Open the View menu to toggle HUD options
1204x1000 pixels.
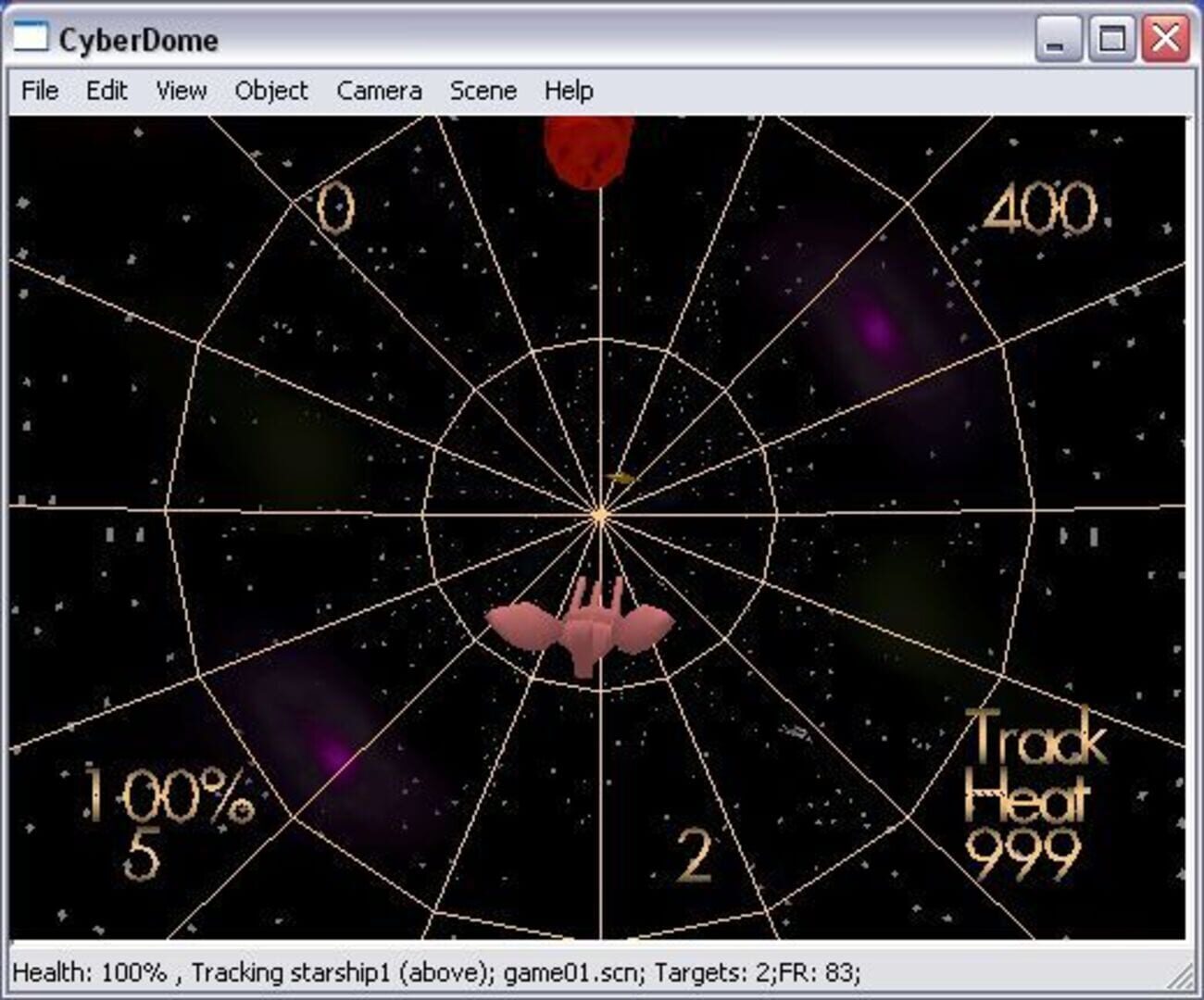click(x=182, y=90)
